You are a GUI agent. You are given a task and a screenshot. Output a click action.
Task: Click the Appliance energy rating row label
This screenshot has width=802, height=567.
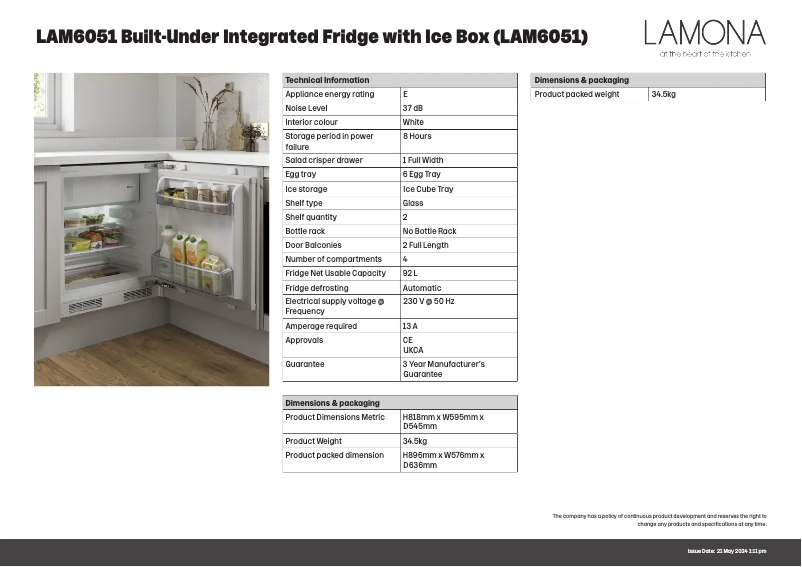pos(330,94)
